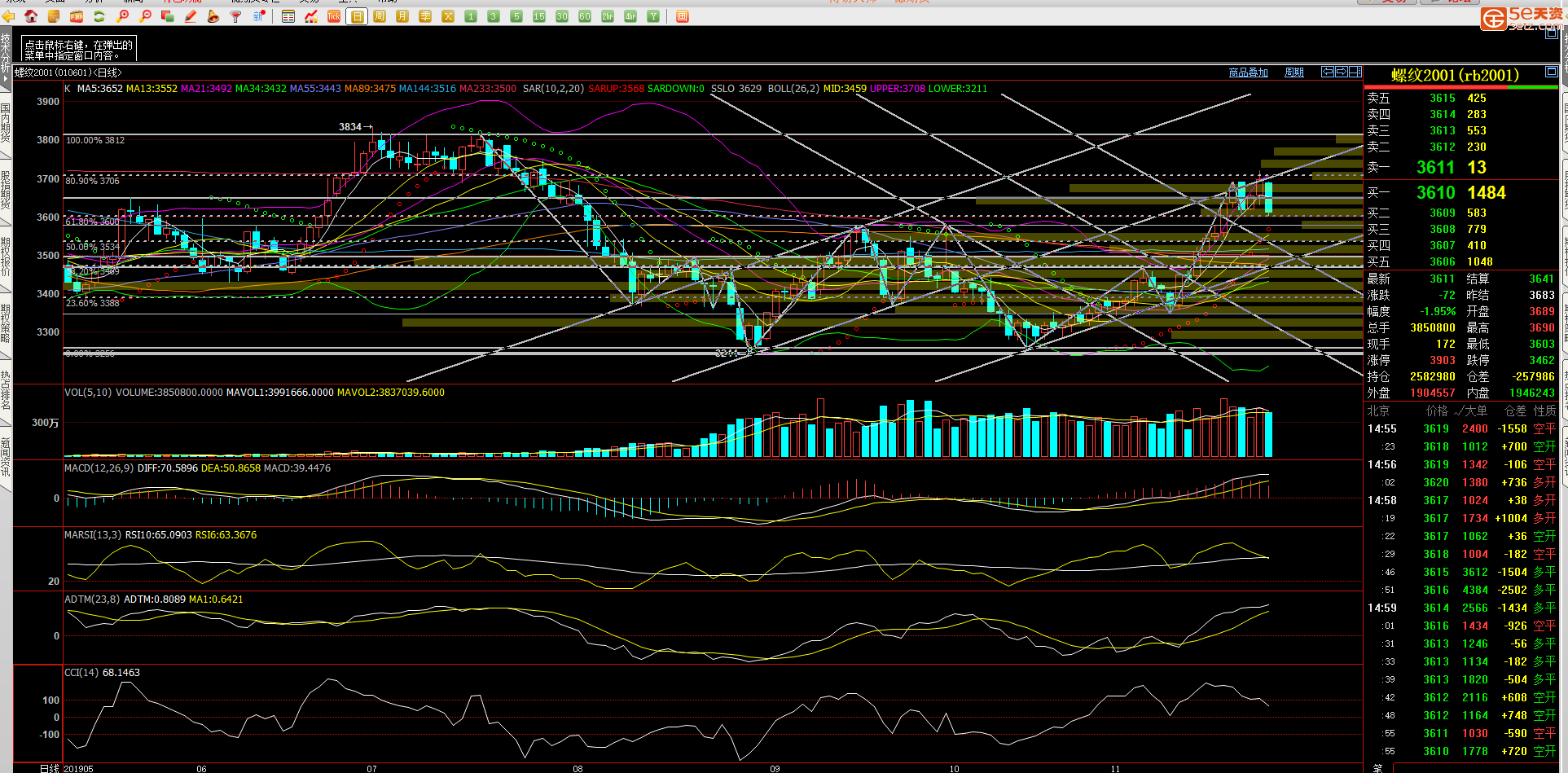The image size is (1568, 773).
Task: Select the daily (日) period button
Action: (x=357, y=16)
